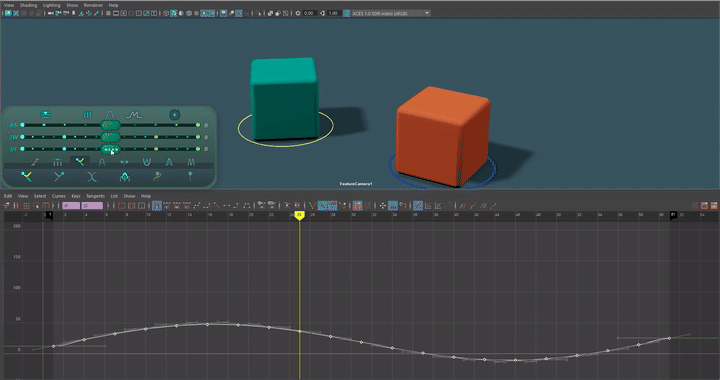The image size is (720, 380).
Task: Click the horizontal line flat tangent icon
Action: coord(227,206)
